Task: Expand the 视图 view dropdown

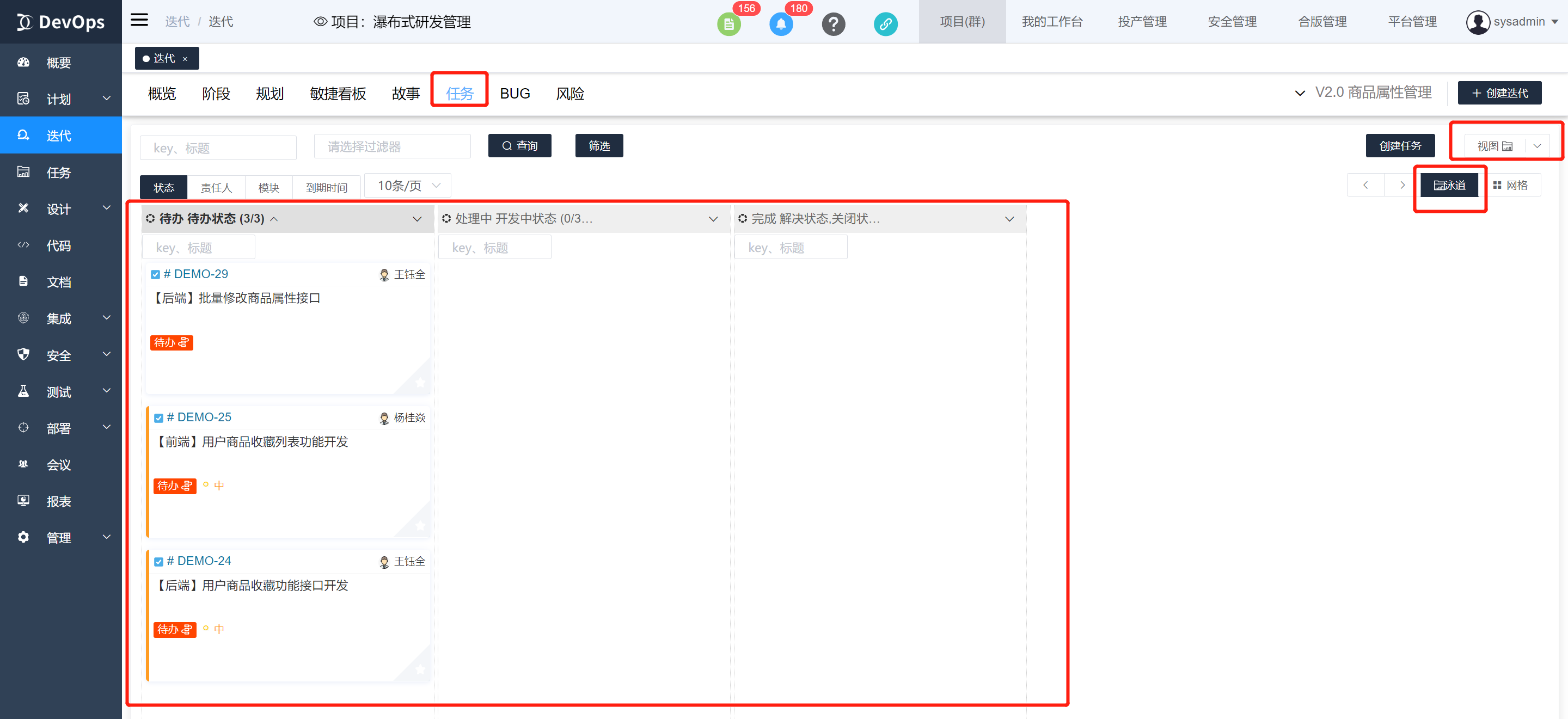Action: [1536, 146]
